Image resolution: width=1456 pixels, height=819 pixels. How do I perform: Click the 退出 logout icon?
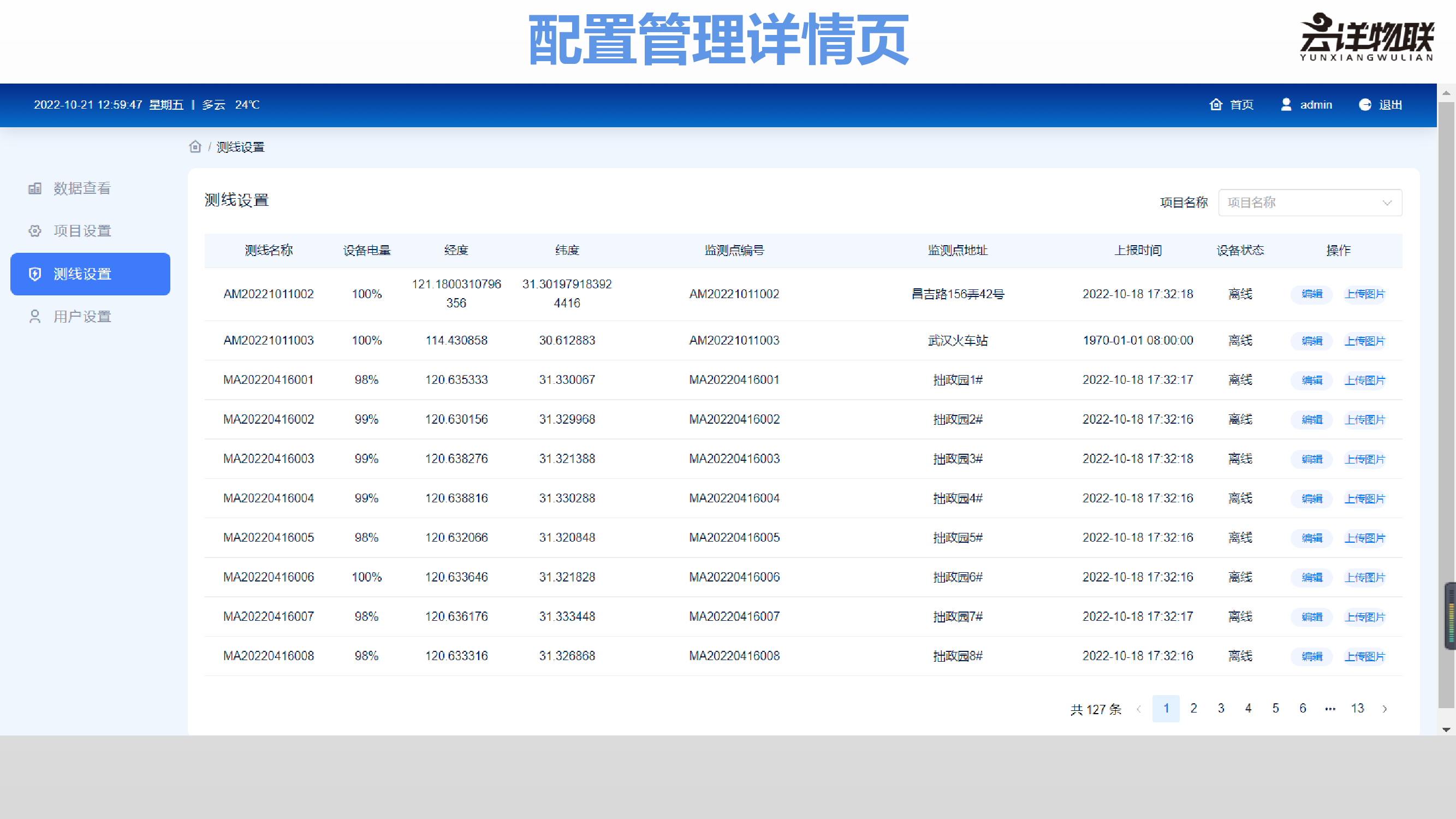pos(1364,105)
